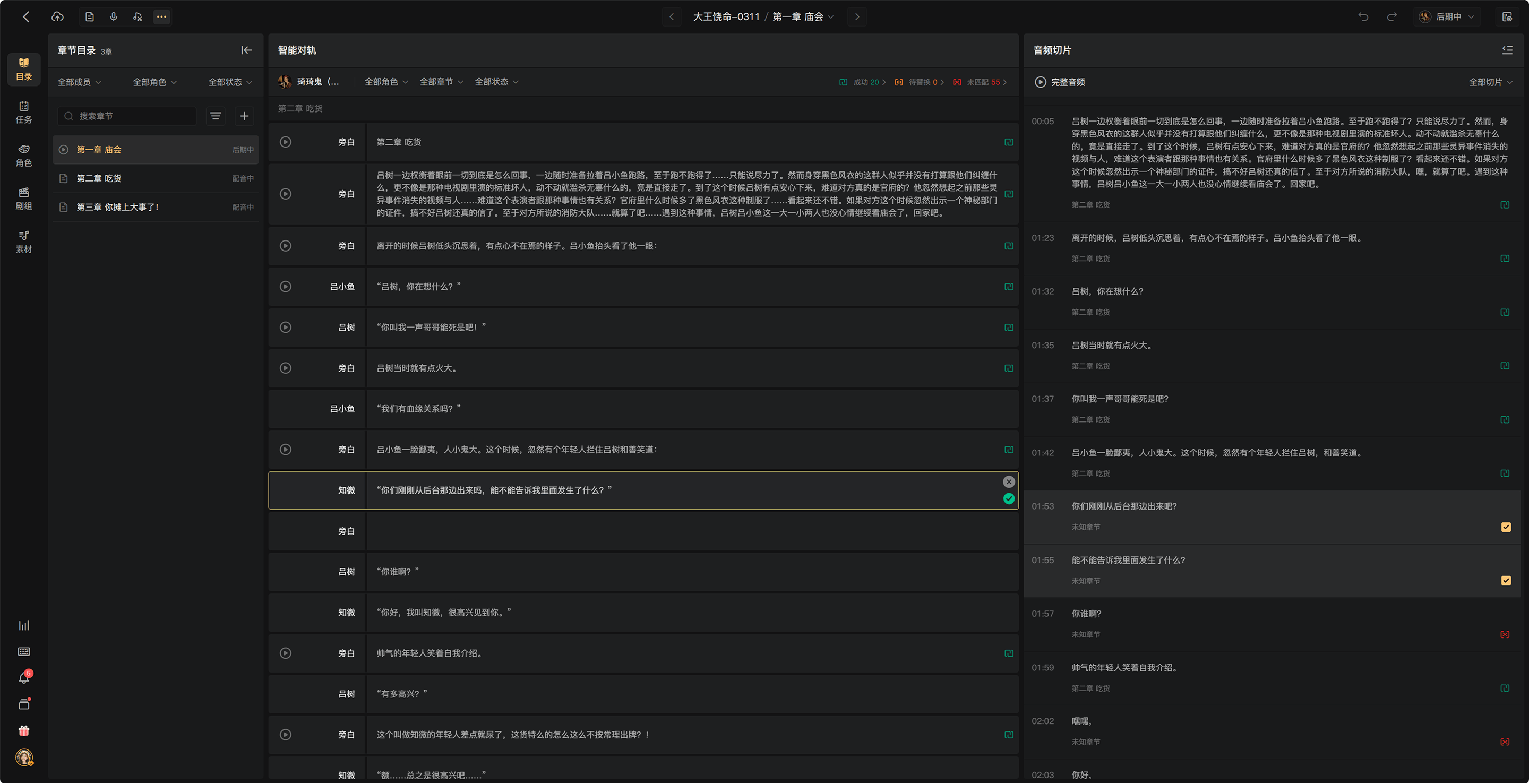The width and height of the screenshot is (1529, 784).
Task: Click the undo arrow in top bar
Action: tap(1363, 16)
